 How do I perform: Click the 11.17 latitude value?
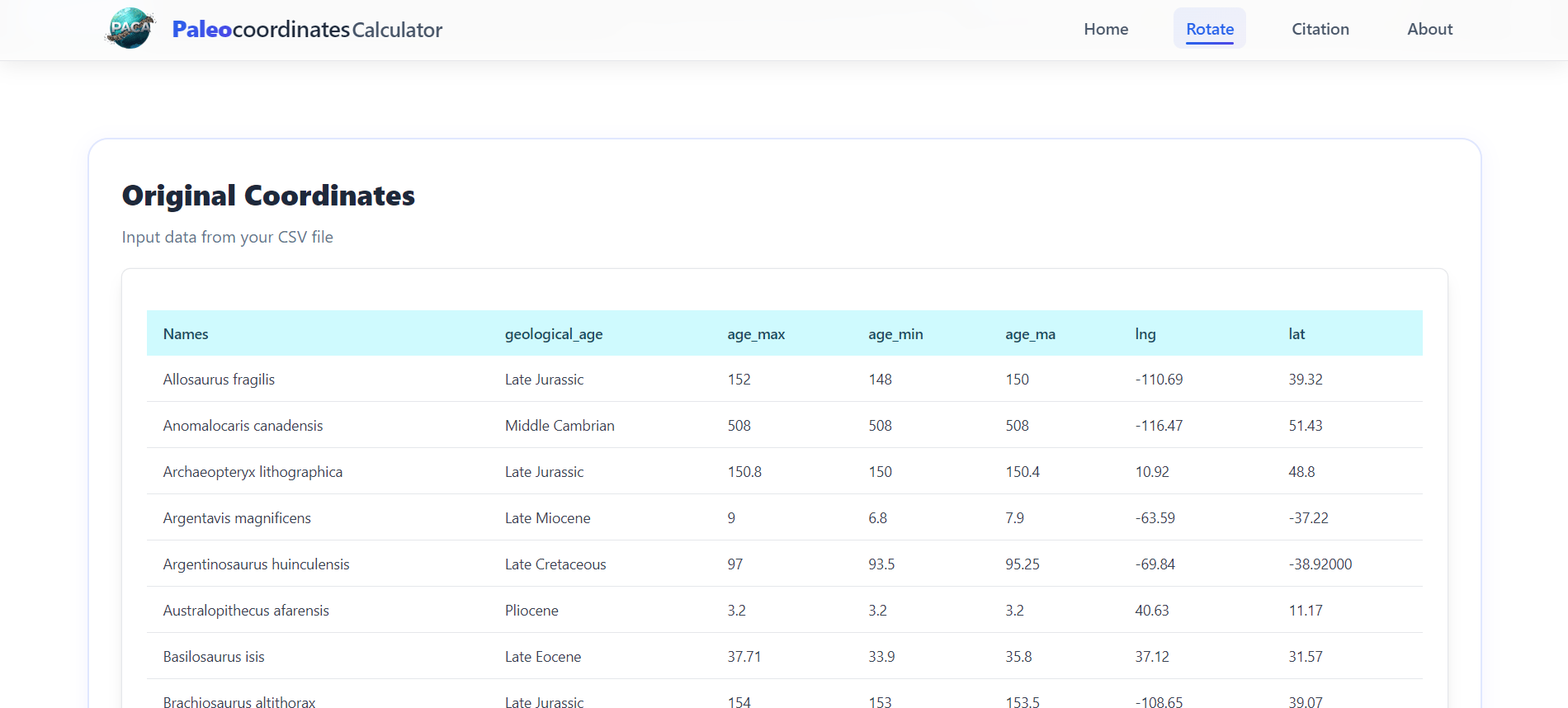coord(1306,611)
